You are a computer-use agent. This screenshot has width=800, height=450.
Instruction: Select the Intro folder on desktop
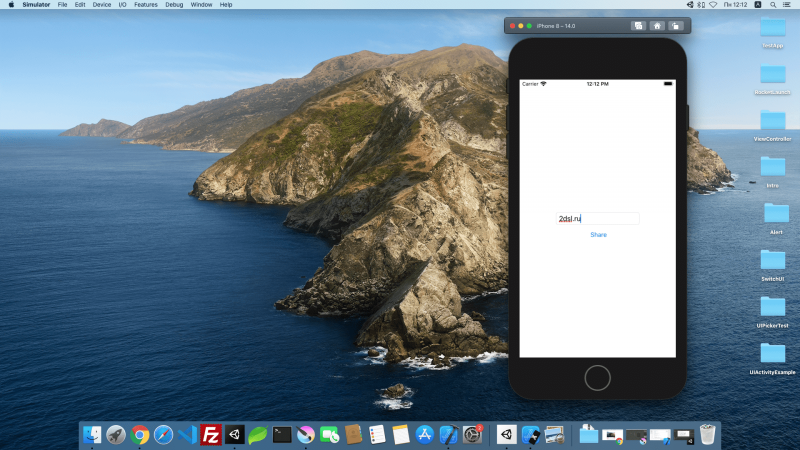pos(772,167)
